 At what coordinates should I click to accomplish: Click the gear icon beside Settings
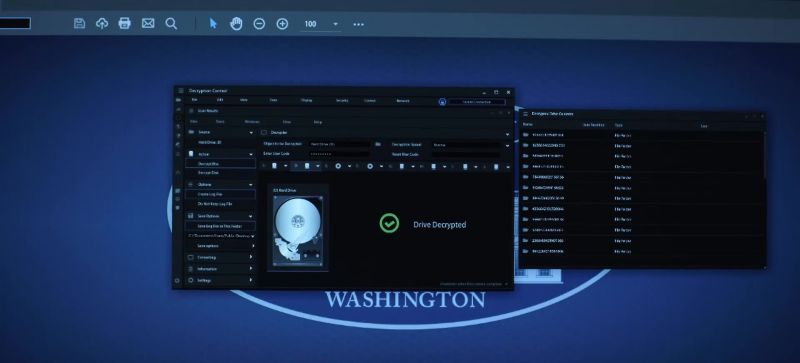pyautogui.click(x=191, y=280)
